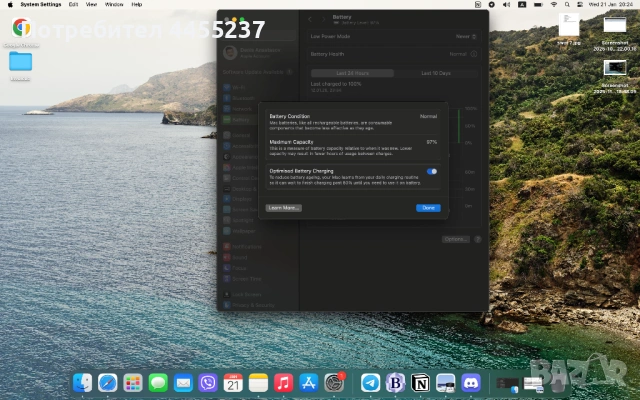
Task: Click the Battery Condition Normal value
Action: pyautogui.click(x=429, y=116)
